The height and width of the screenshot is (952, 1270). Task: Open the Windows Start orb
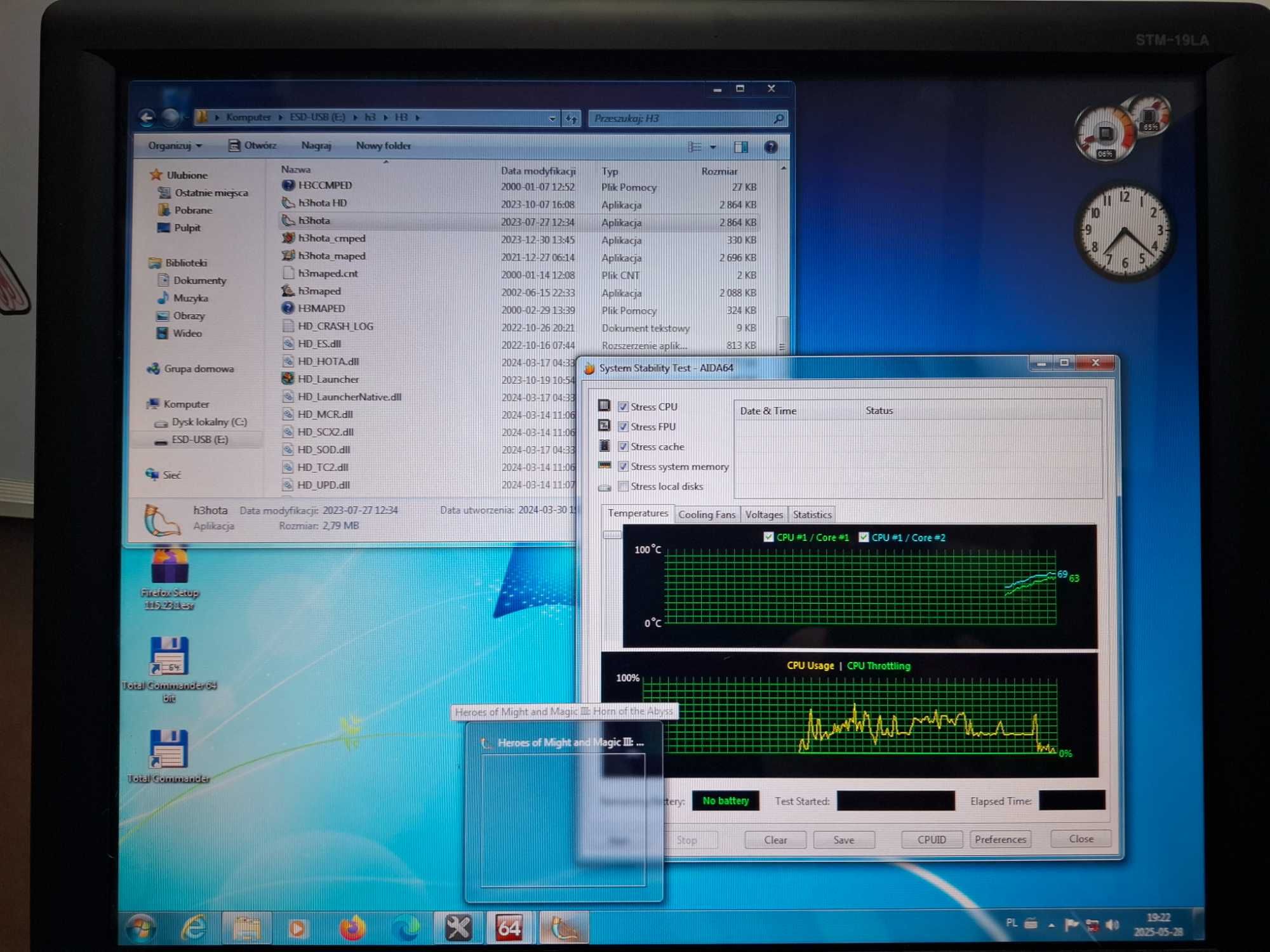[140, 929]
